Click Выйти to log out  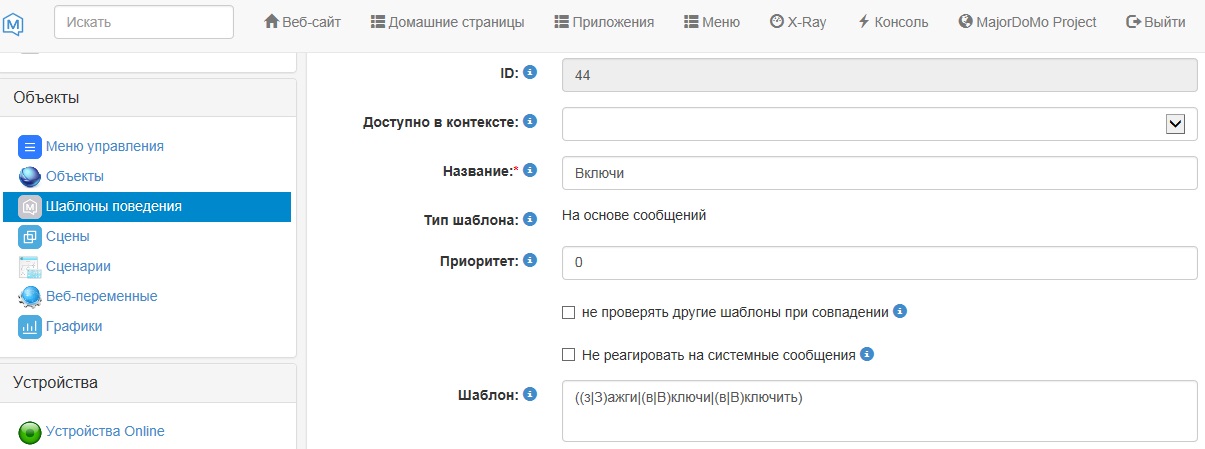[1156, 22]
